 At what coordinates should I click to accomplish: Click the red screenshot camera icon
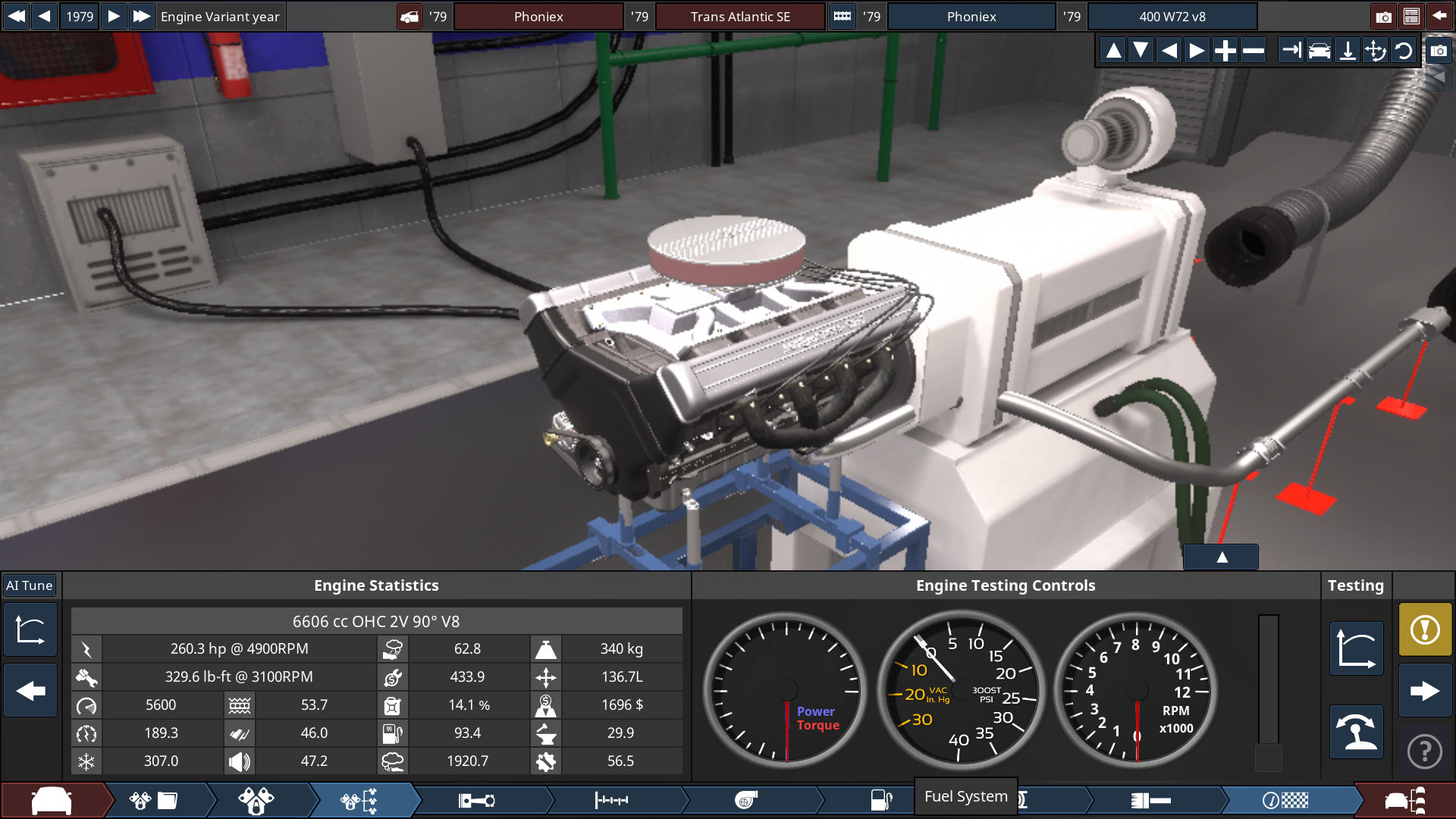1383,17
